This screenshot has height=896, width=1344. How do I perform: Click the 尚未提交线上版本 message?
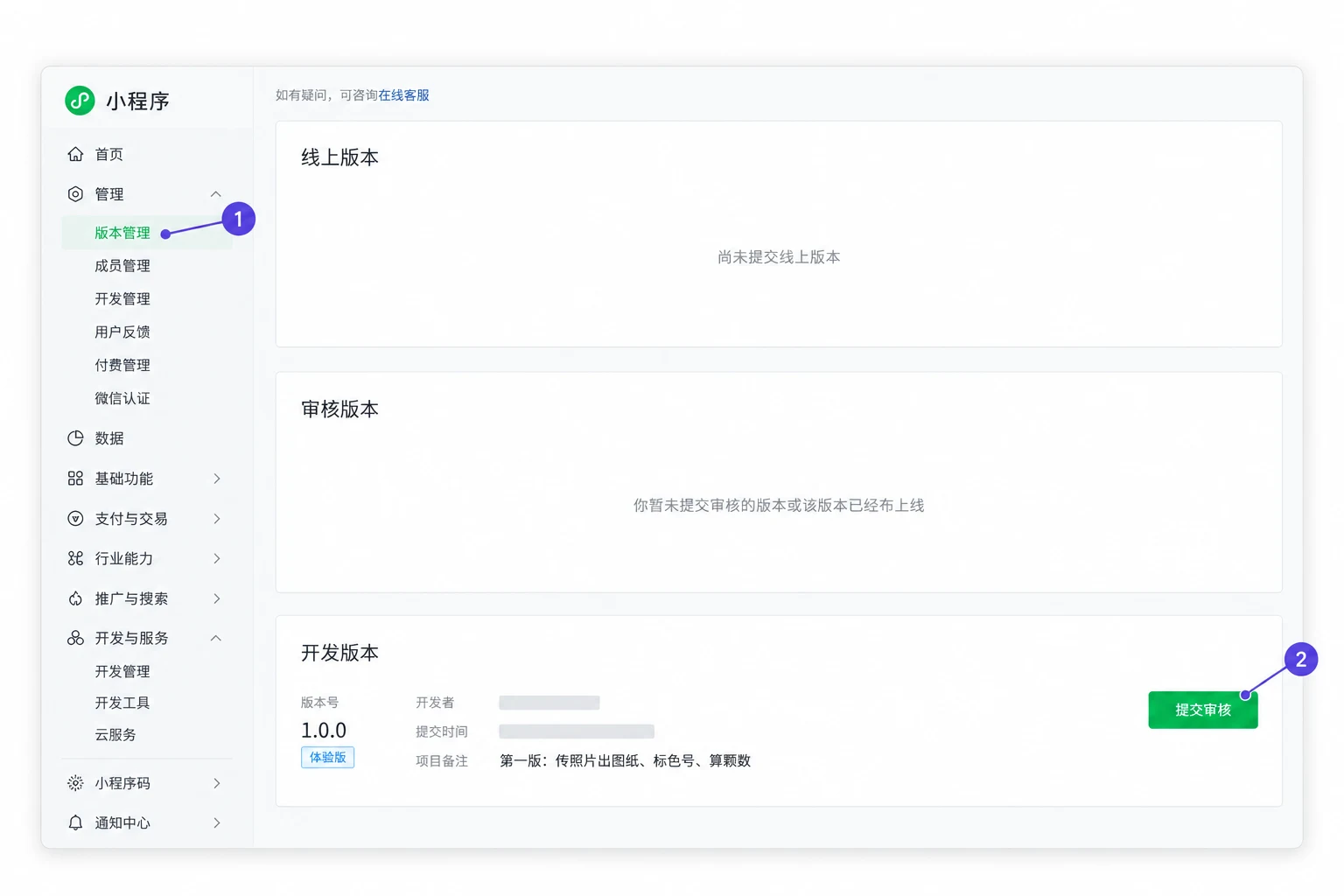coord(779,257)
